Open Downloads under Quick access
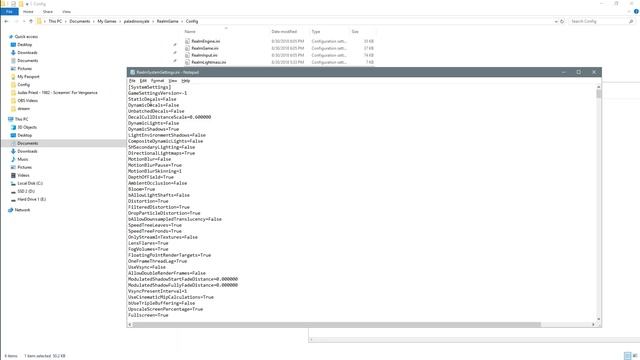This screenshot has width=640, height=360. (x=27, y=53)
